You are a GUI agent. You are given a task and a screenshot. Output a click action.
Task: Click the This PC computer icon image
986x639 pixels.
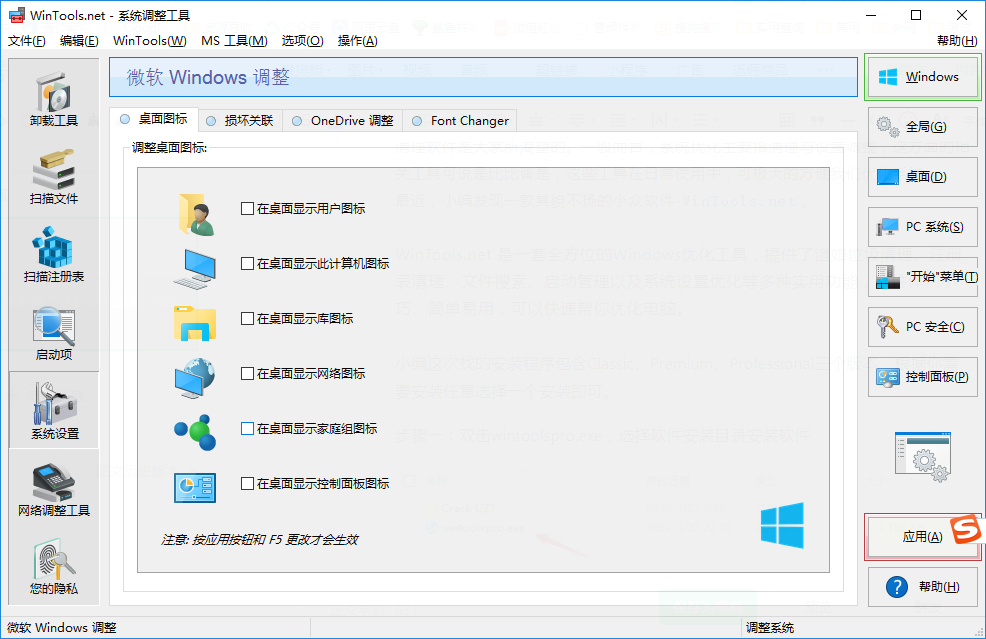point(195,269)
